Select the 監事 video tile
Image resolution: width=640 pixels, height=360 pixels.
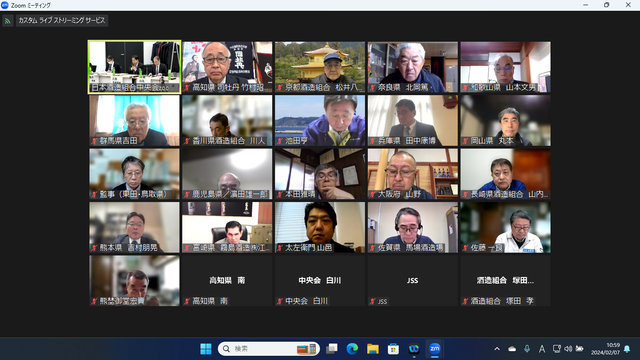(134, 174)
